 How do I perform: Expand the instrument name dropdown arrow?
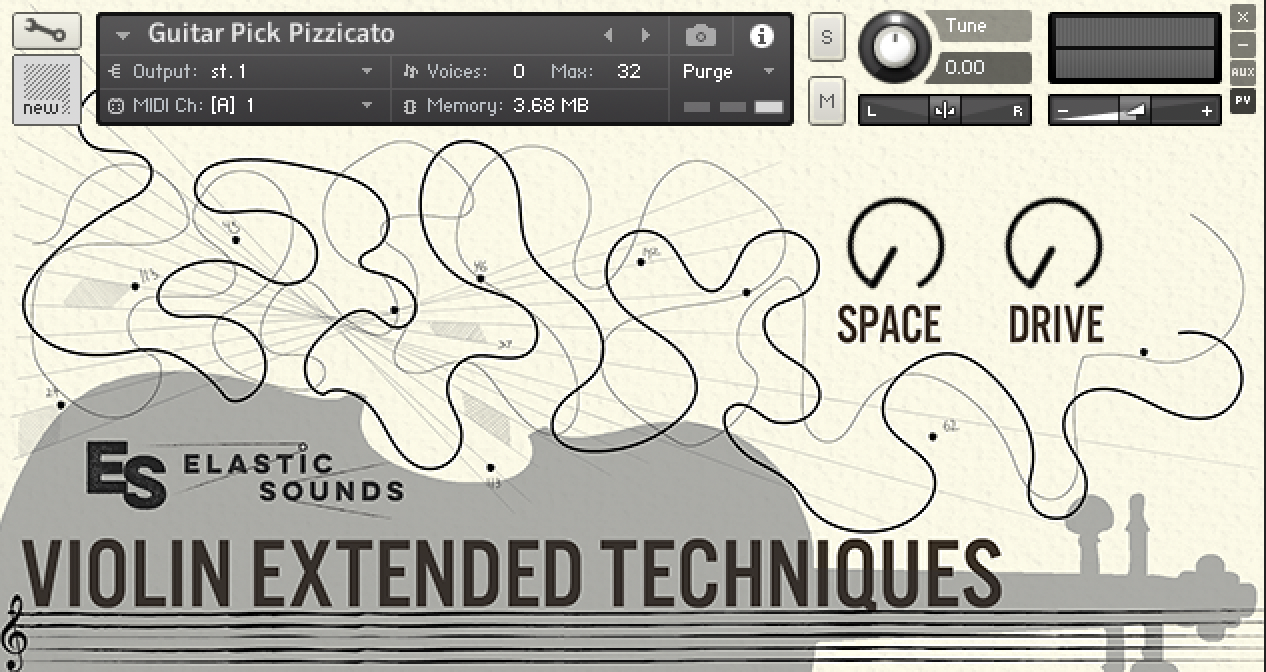tap(123, 35)
